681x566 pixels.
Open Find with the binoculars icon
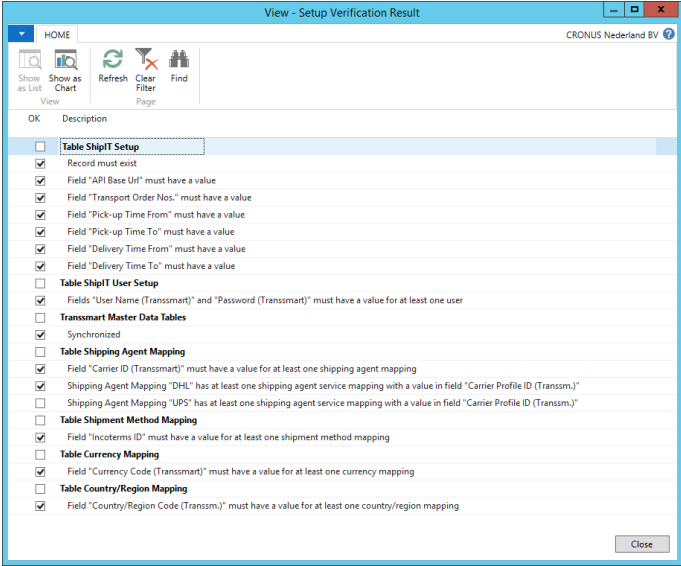pos(179,66)
